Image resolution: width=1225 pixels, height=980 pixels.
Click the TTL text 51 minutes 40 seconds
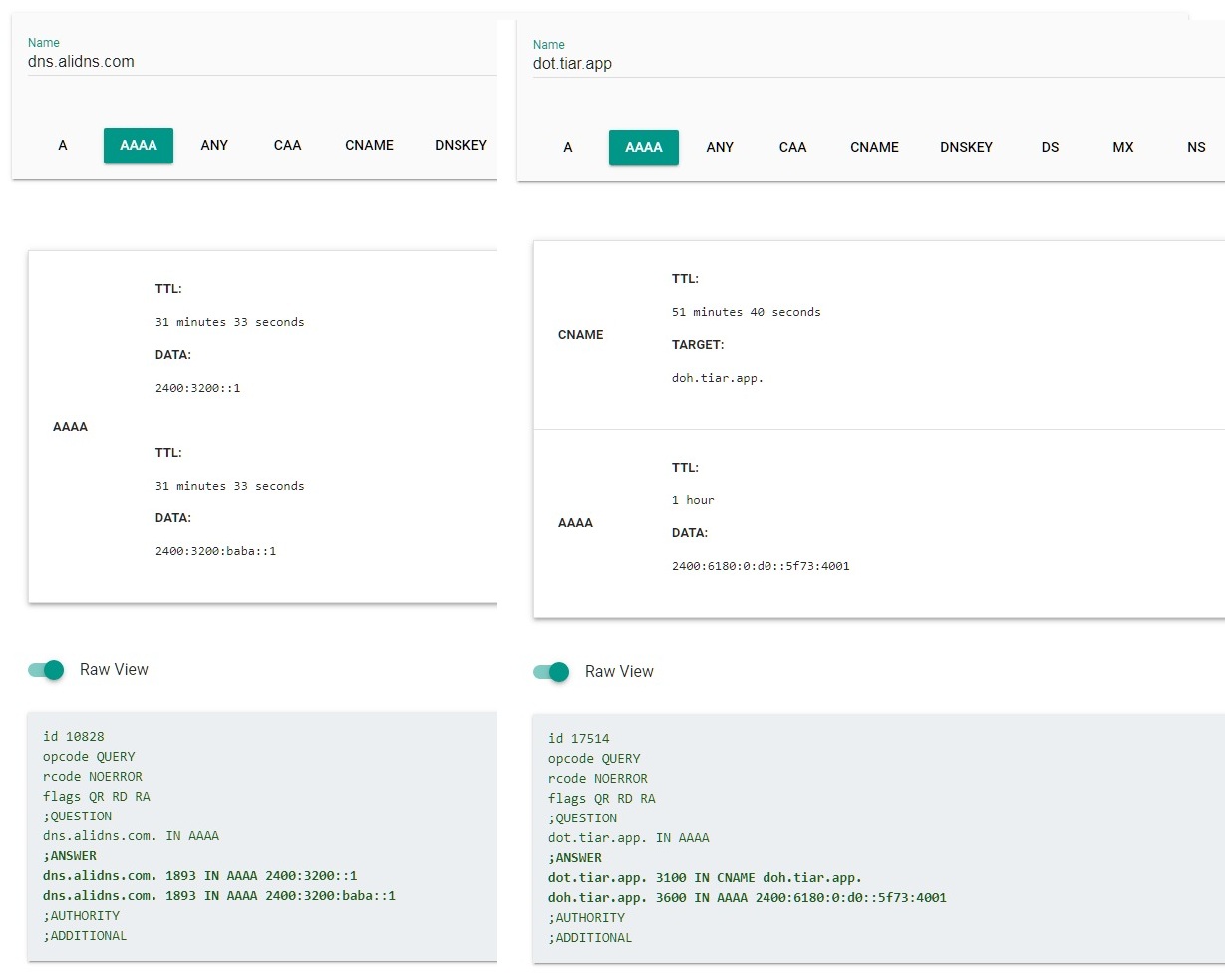tap(746, 312)
